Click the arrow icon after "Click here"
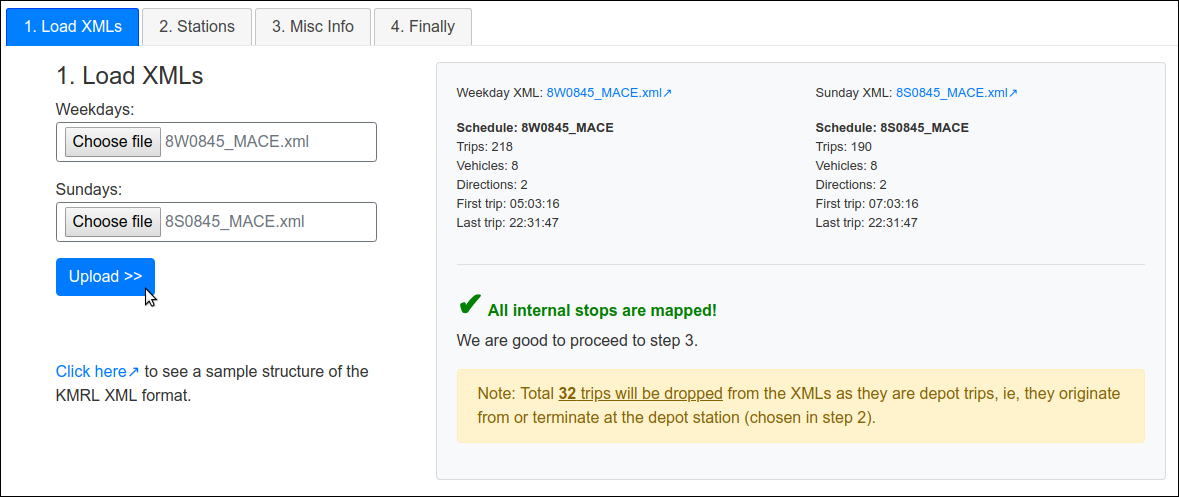The image size is (1179, 497). [134, 372]
